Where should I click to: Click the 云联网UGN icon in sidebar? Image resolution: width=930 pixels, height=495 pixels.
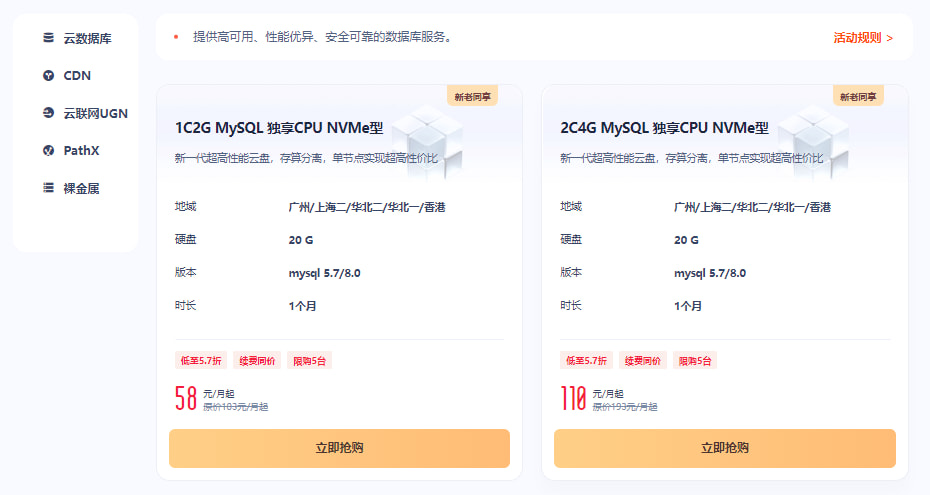[48, 113]
